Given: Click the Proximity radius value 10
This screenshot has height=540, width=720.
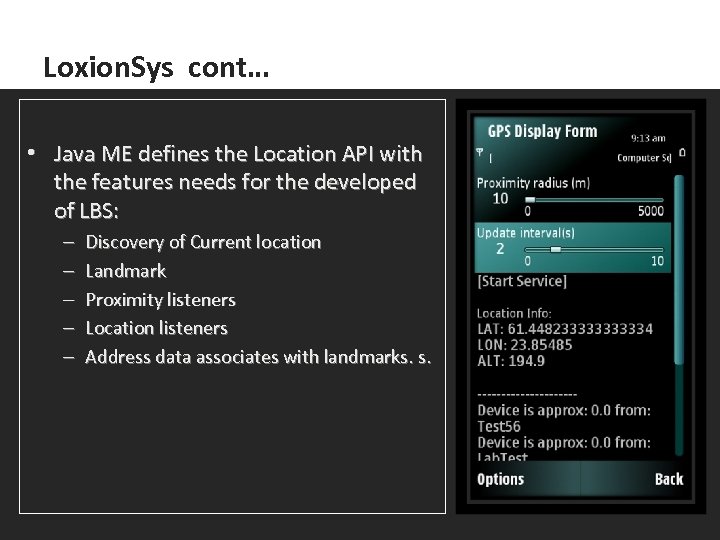Looking at the screenshot, I should click(500, 199).
